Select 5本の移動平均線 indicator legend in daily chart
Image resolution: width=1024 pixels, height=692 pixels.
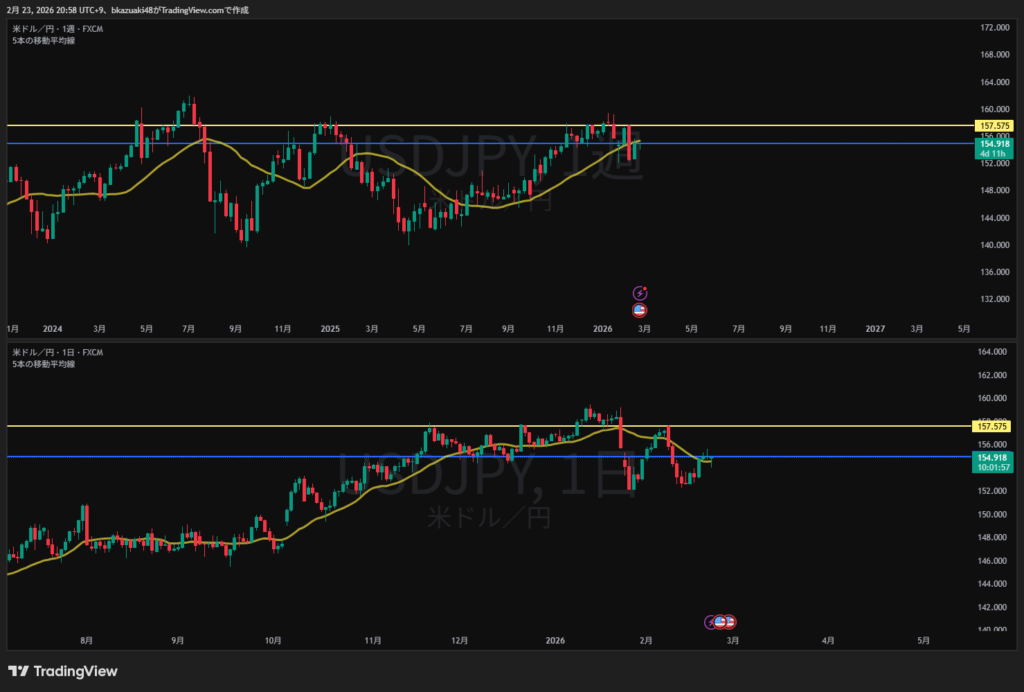click(43, 364)
